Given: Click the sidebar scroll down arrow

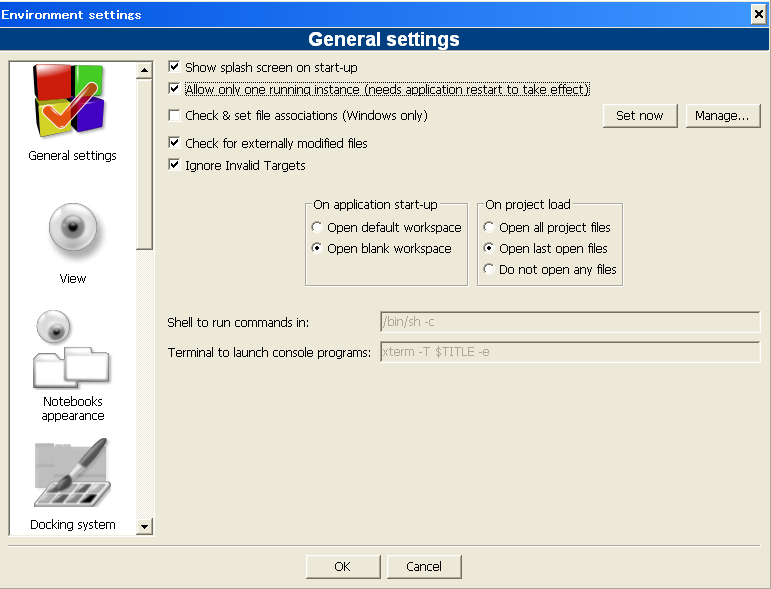Looking at the screenshot, I should [x=145, y=527].
